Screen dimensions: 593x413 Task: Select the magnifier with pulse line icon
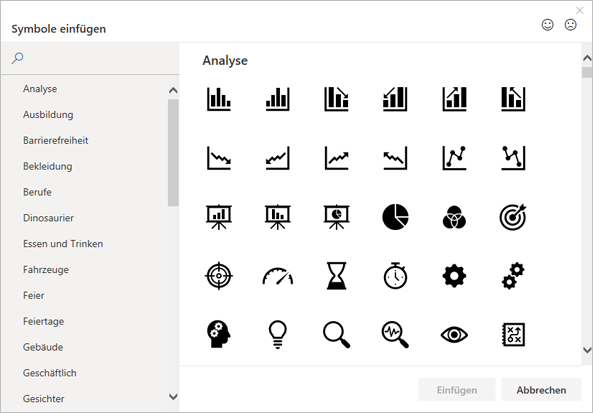[395, 334]
